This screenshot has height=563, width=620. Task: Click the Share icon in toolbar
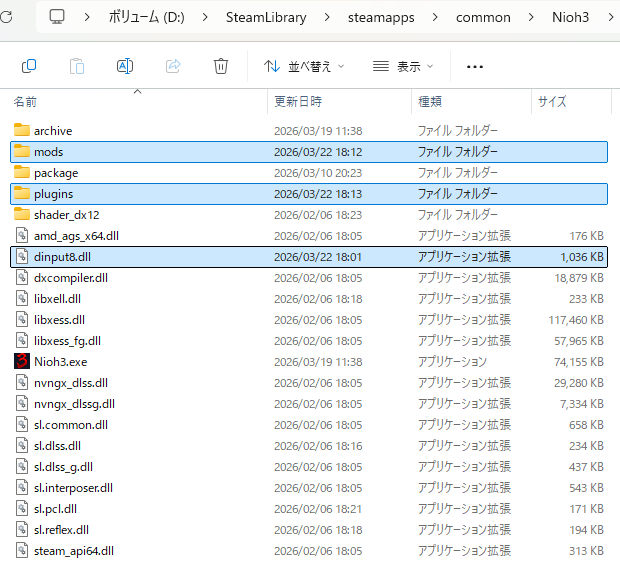[x=173, y=66]
